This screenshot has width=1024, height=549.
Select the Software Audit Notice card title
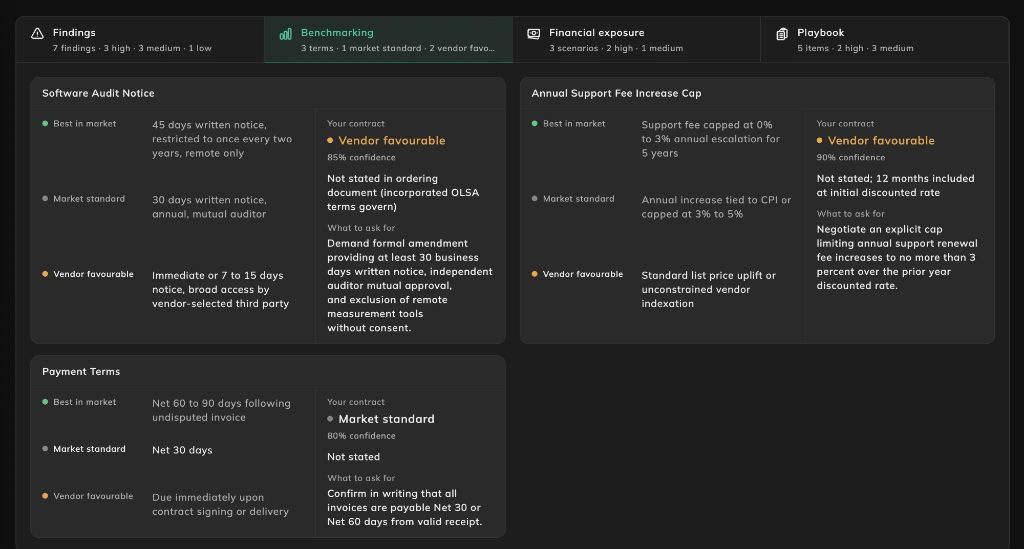[x=98, y=93]
